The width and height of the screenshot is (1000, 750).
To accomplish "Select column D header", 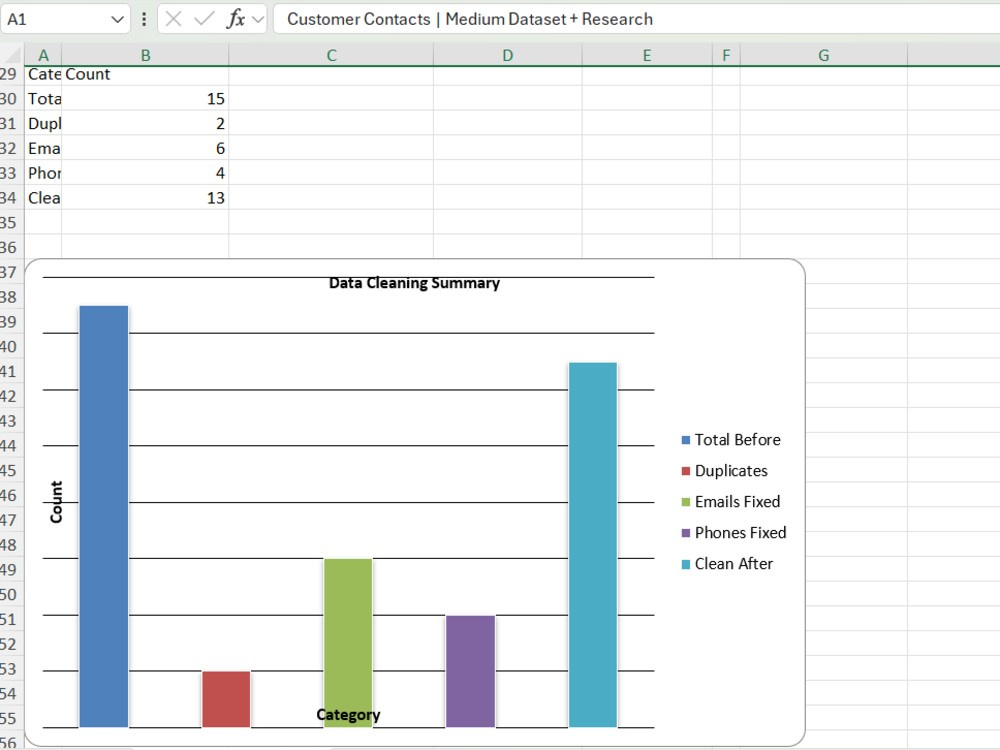I will tap(508, 55).
